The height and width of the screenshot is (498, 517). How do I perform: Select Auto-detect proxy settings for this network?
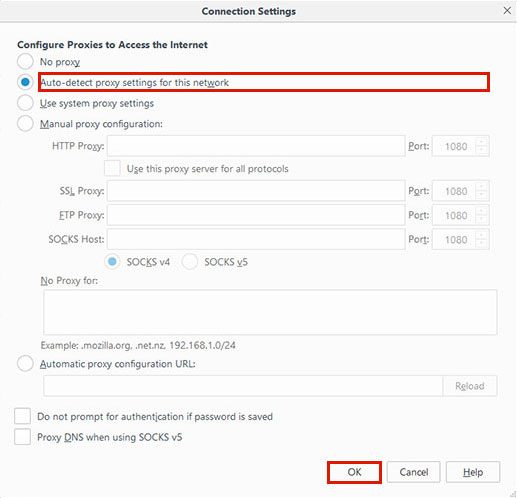point(25,82)
